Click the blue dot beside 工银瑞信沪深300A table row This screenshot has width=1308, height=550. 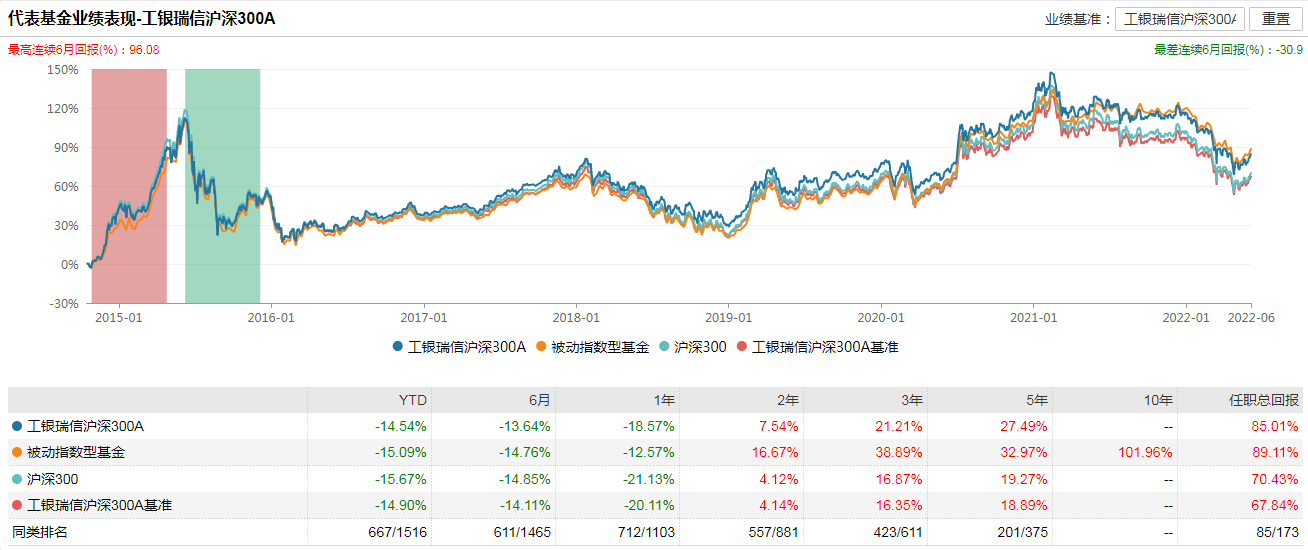coord(18,427)
